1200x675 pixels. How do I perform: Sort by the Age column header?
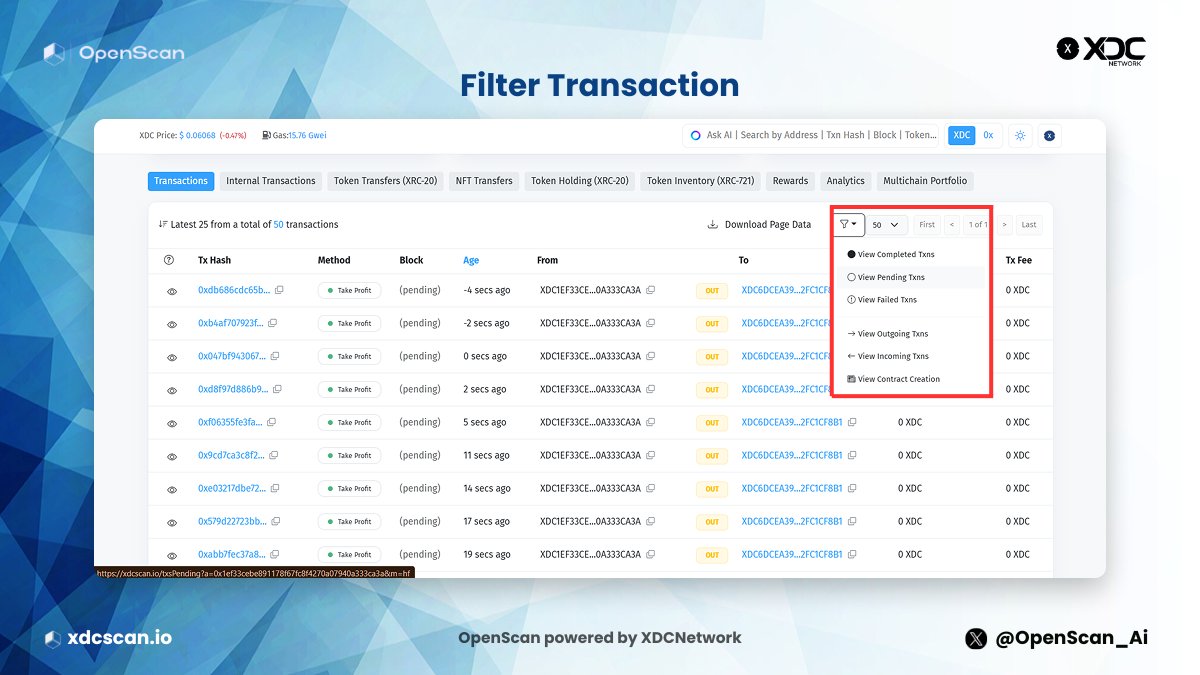[x=471, y=260]
